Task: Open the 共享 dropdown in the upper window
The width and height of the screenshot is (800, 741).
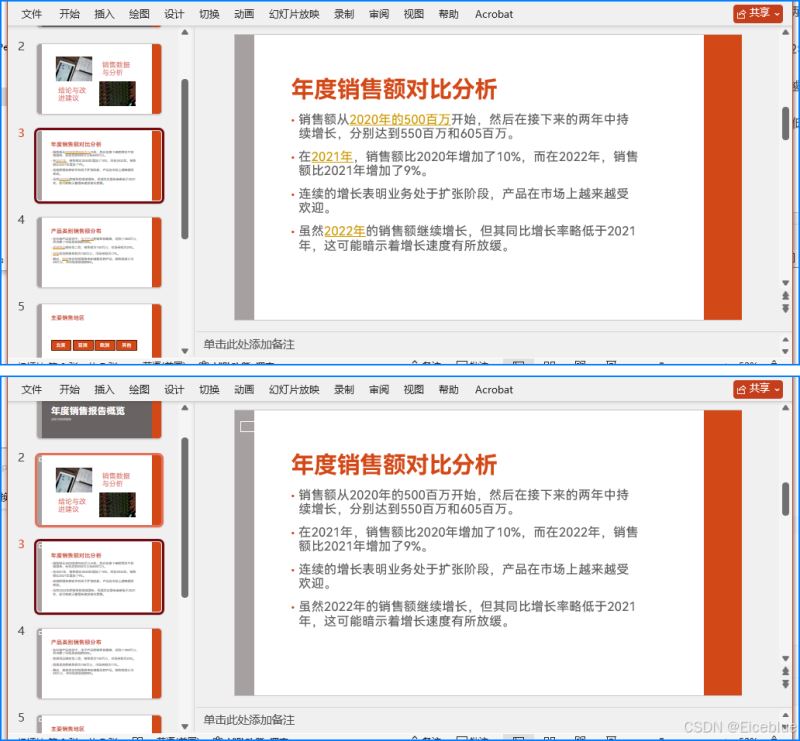Action: click(x=758, y=14)
